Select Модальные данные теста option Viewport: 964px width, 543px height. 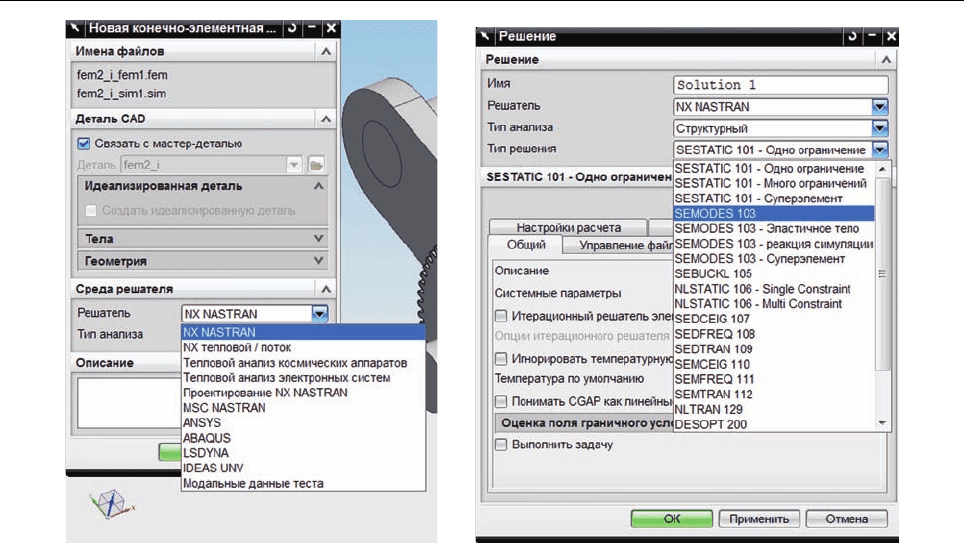pyautogui.click(x=303, y=483)
